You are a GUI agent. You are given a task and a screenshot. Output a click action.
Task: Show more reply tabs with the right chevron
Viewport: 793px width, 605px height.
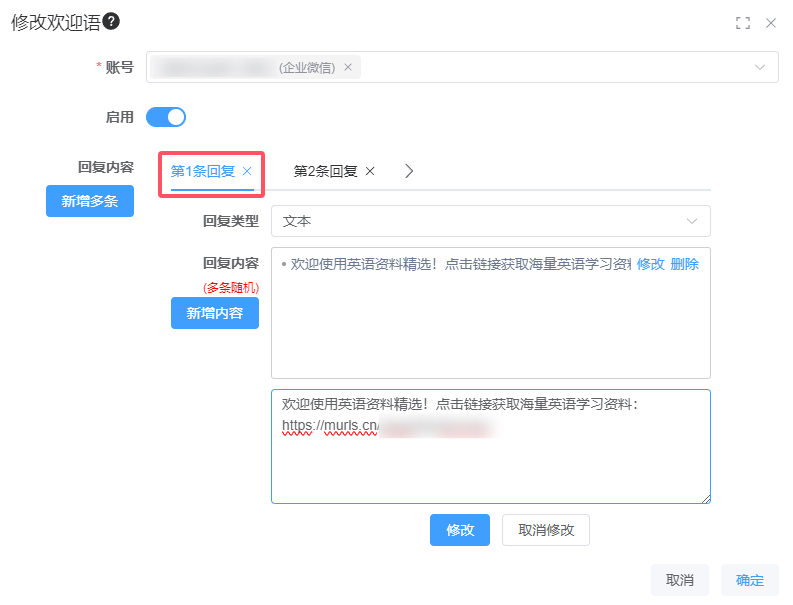click(409, 171)
